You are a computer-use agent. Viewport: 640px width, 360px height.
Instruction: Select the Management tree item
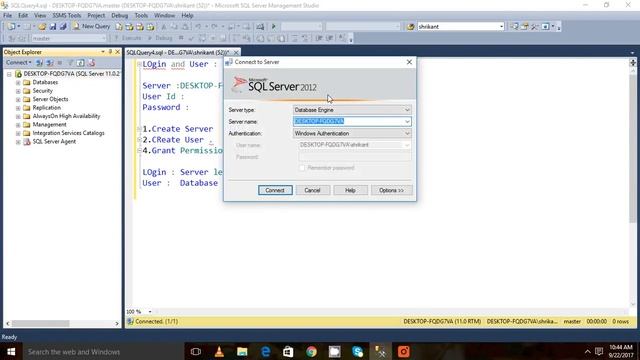pyautogui.click(x=49, y=124)
